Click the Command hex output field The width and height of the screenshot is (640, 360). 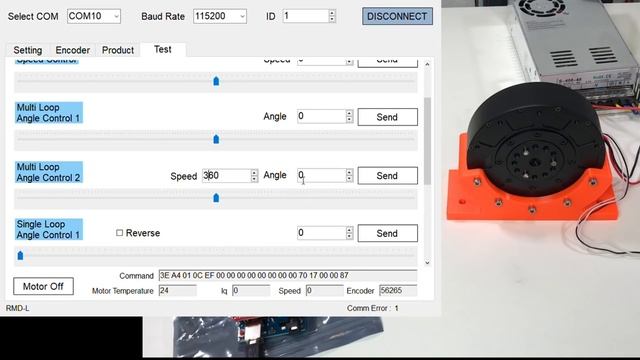[x=288, y=276]
